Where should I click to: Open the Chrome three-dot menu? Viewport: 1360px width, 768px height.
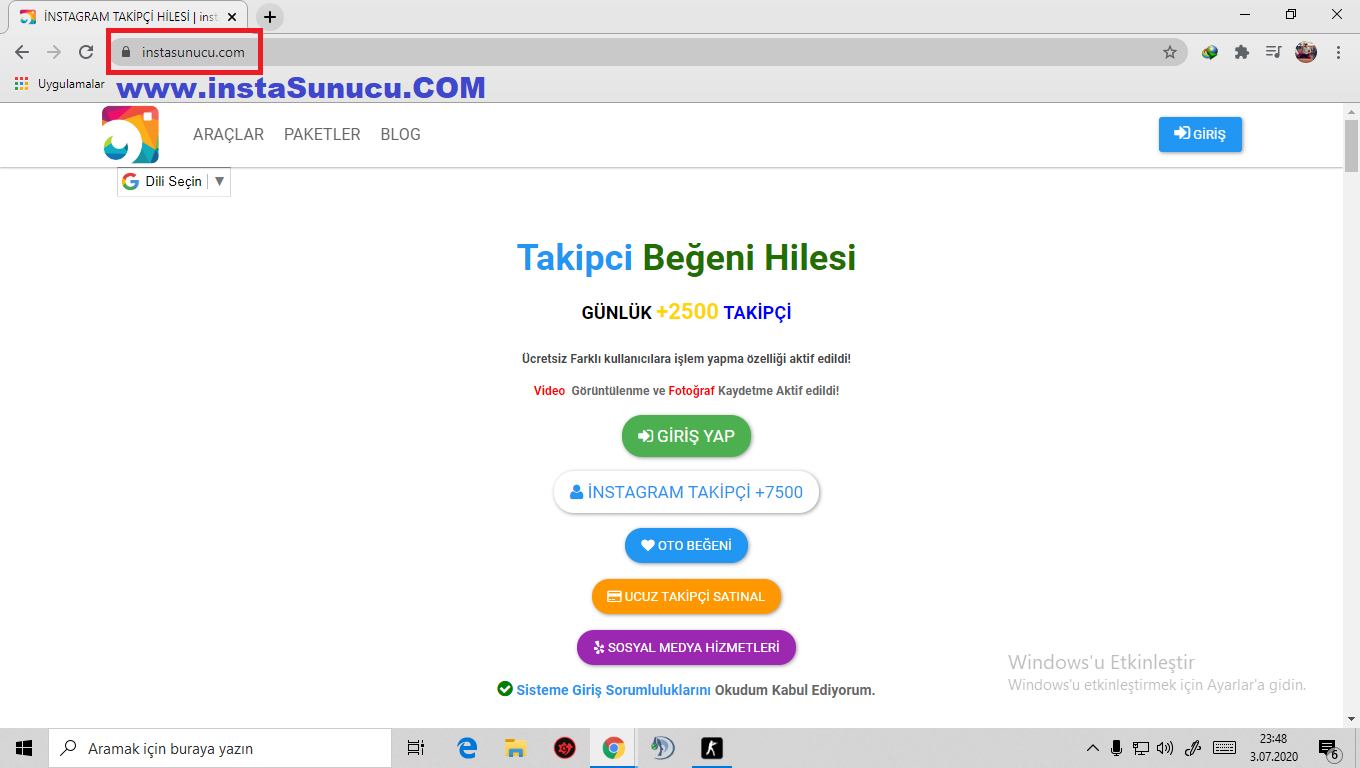[x=1338, y=52]
